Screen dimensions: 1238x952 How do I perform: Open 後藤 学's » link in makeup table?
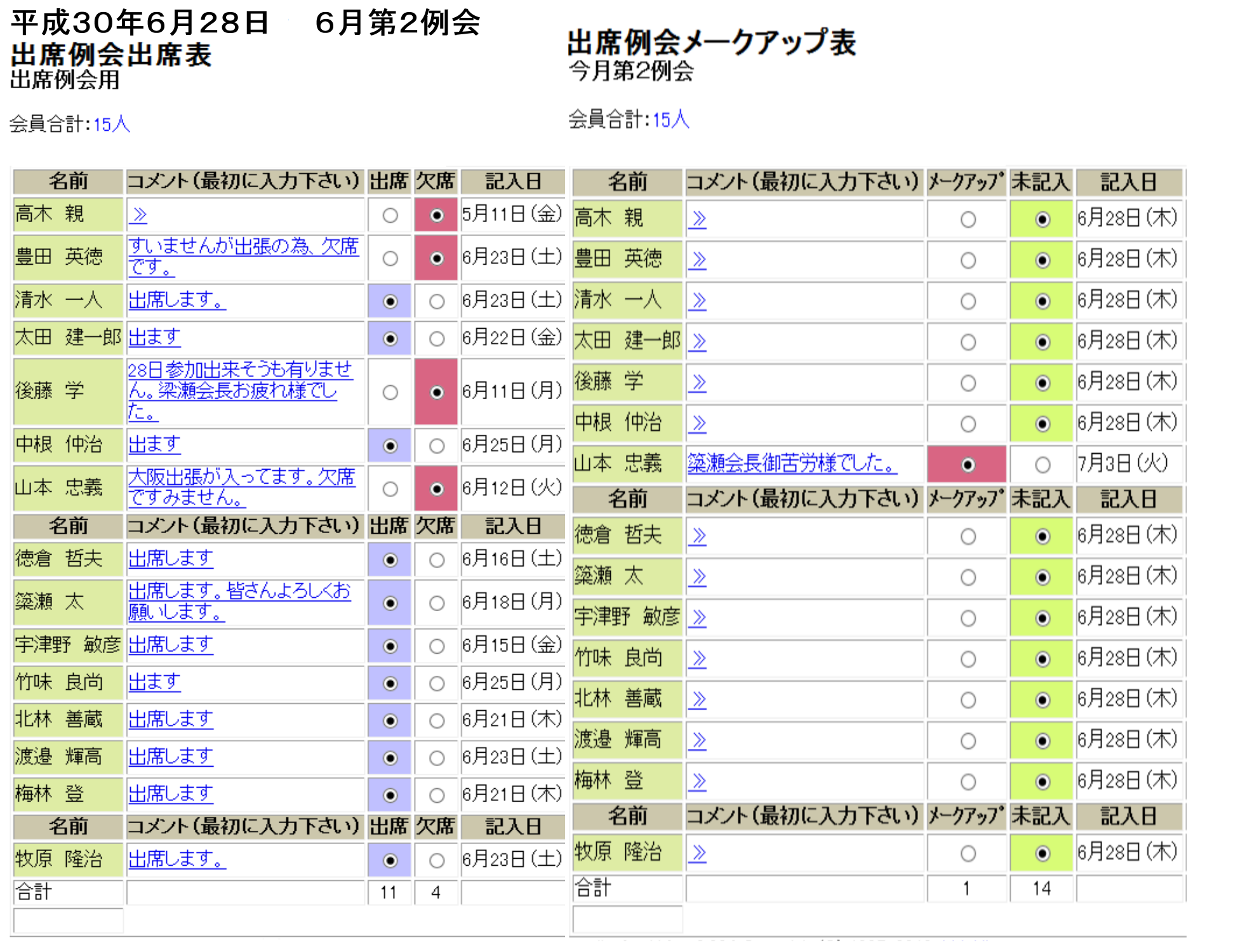click(697, 383)
